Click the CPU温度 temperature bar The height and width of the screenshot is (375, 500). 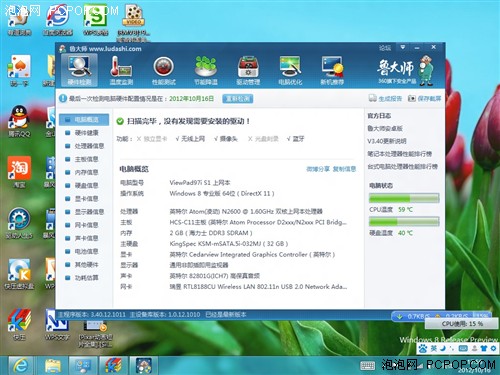(404, 198)
